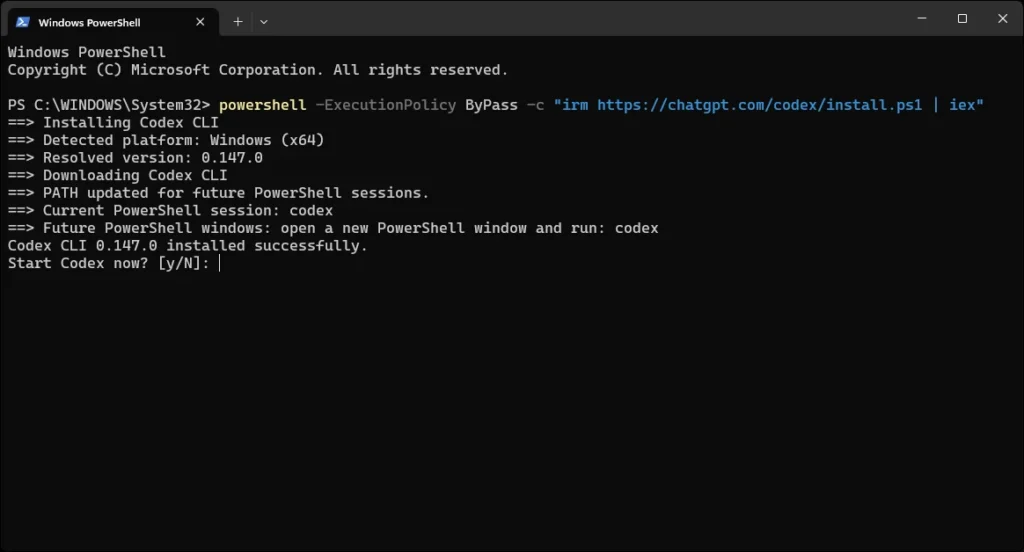Click the installed successfully message line
The width and height of the screenshot is (1024, 552).
pos(187,246)
